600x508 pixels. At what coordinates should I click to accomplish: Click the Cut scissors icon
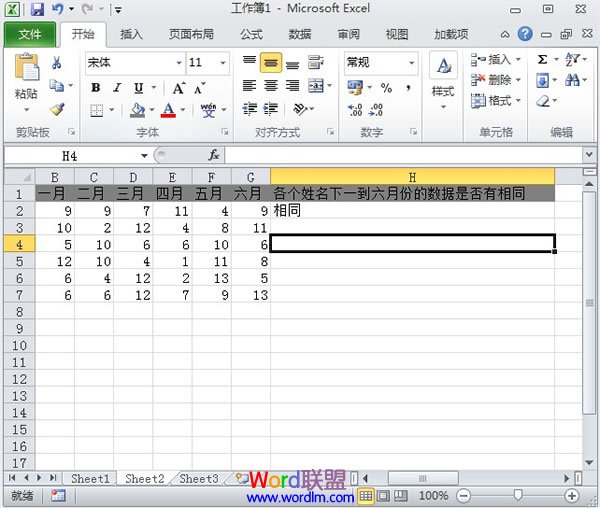(x=57, y=62)
